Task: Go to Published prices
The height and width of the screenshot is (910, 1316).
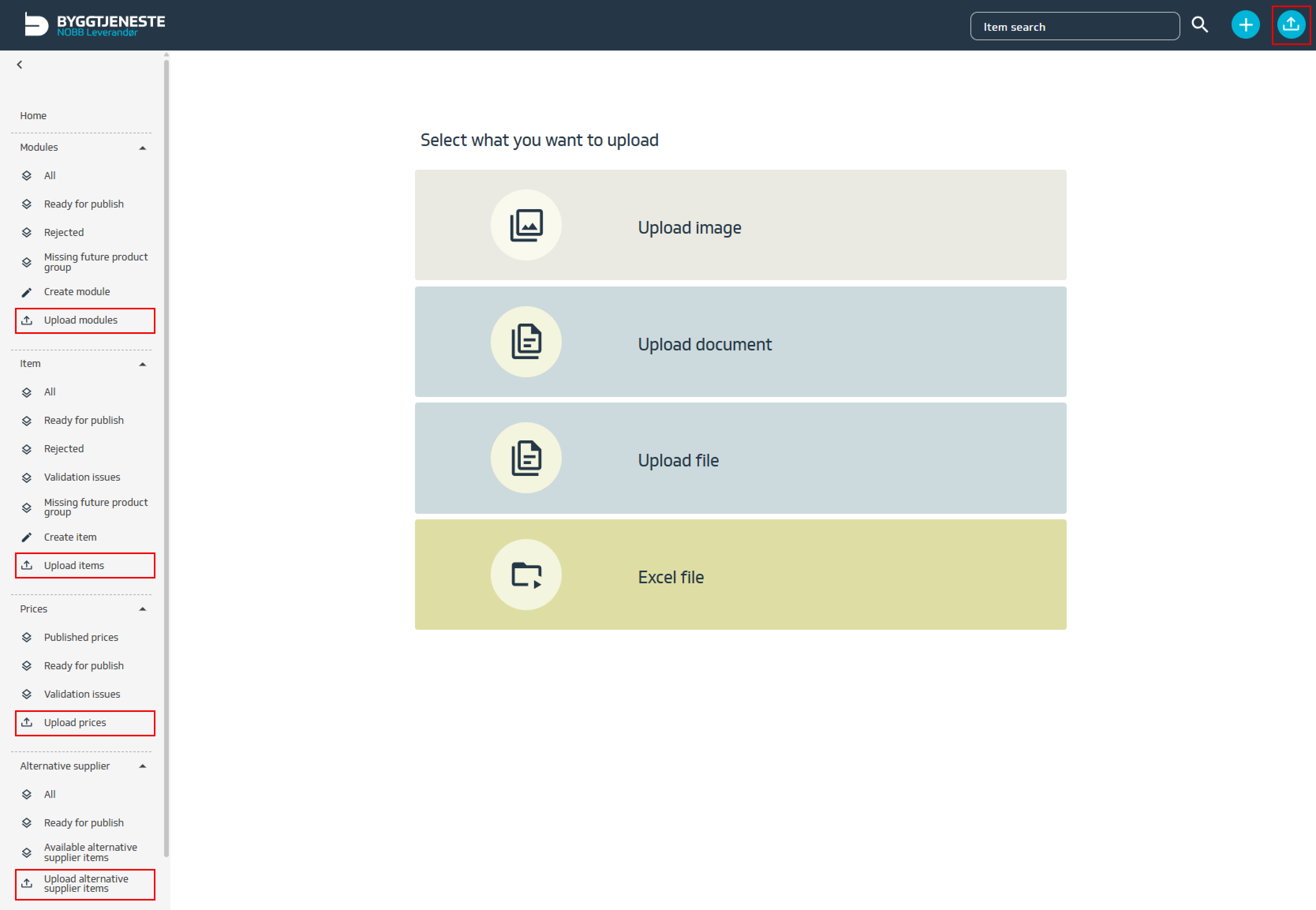Action: pyautogui.click(x=81, y=637)
